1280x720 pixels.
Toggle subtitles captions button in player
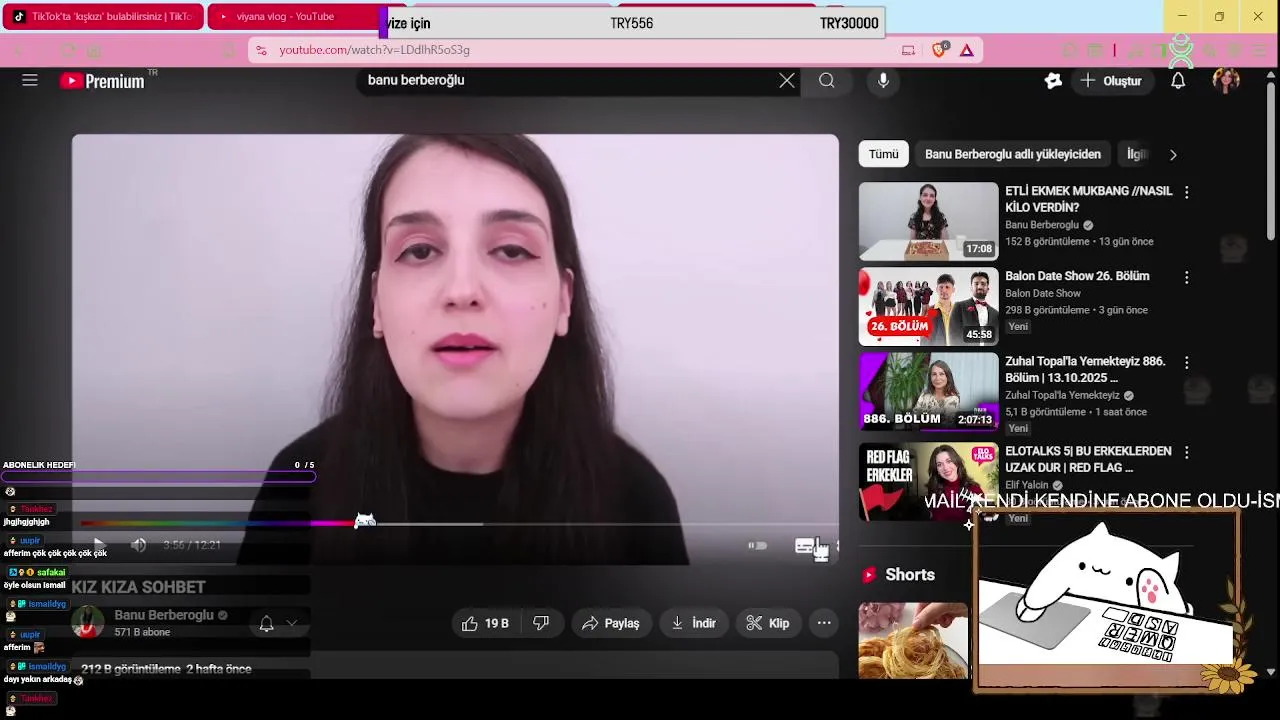tap(805, 545)
